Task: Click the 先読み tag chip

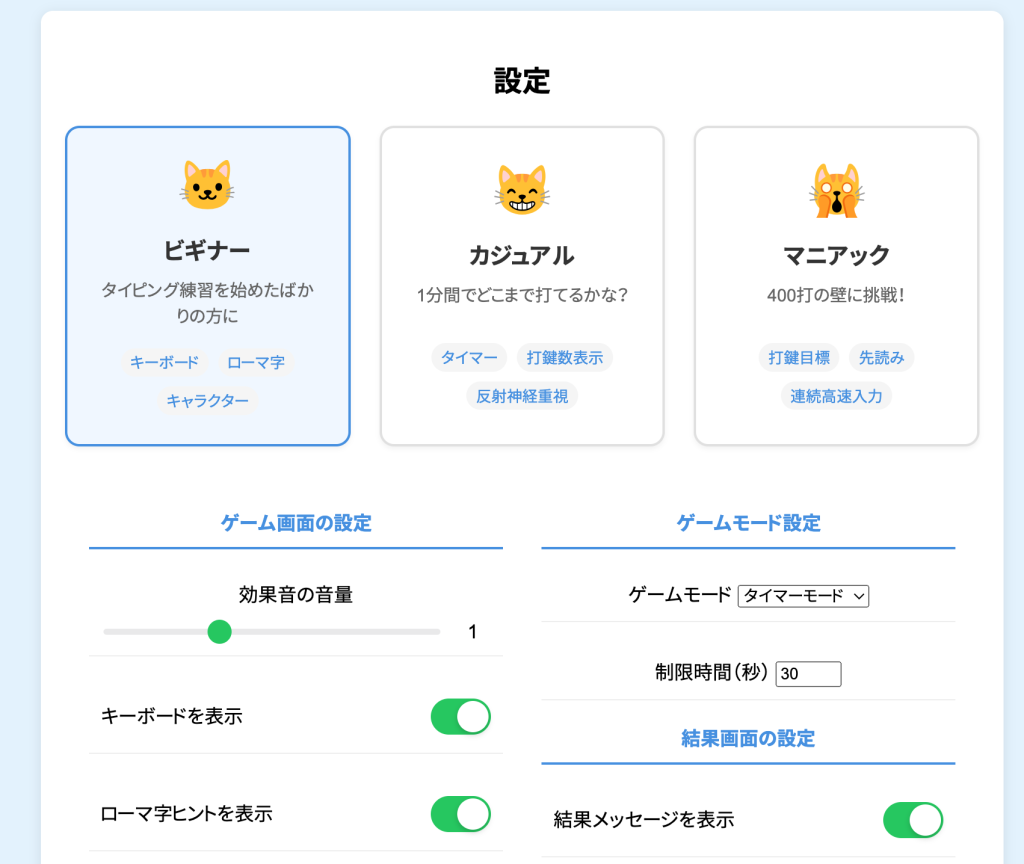Action: point(881,357)
